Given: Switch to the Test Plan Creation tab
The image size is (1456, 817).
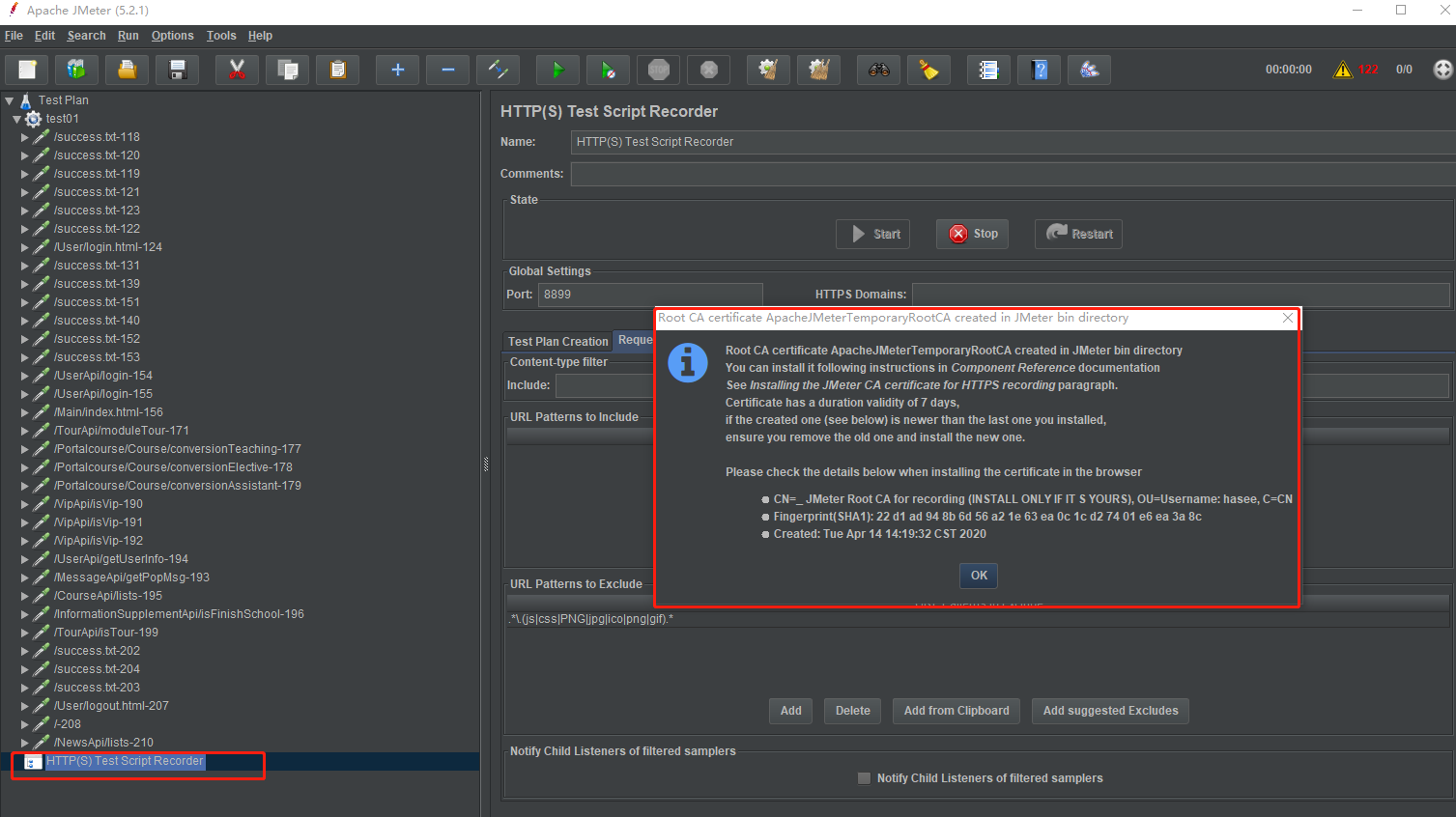Looking at the screenshot, I should click(558, 342).
